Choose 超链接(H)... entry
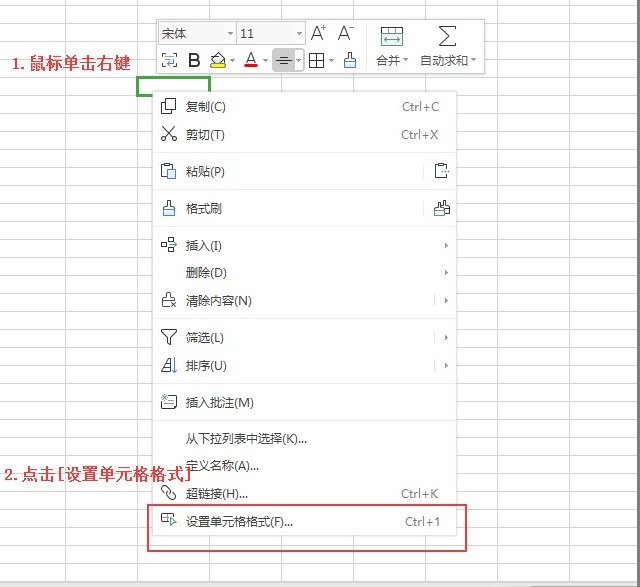This screenshot has height=587, width=640. pyautogui.click(x=304, y=494)
